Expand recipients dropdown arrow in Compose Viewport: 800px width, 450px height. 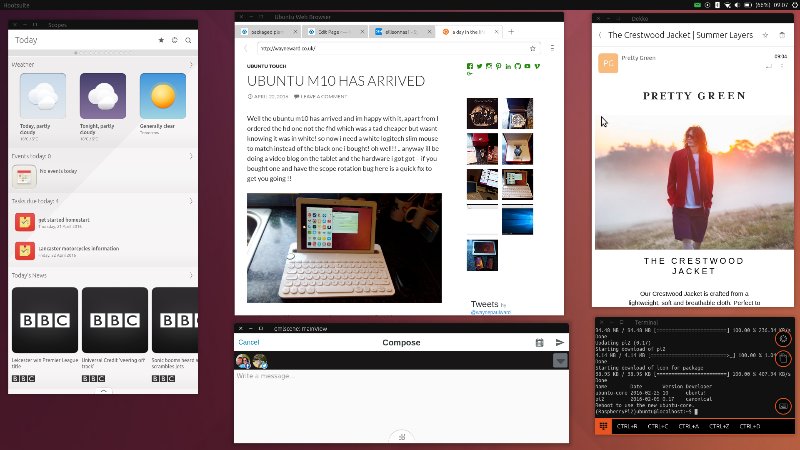560,361
